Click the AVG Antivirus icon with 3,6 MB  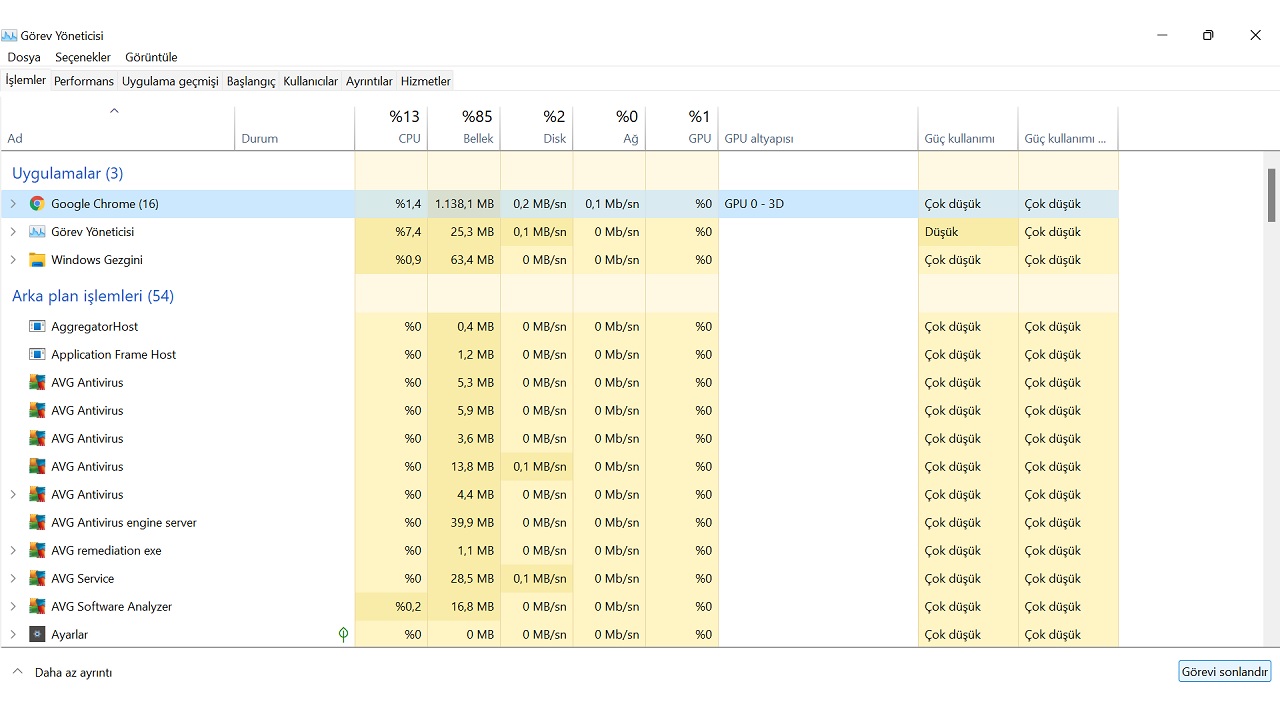coord(37,439)
